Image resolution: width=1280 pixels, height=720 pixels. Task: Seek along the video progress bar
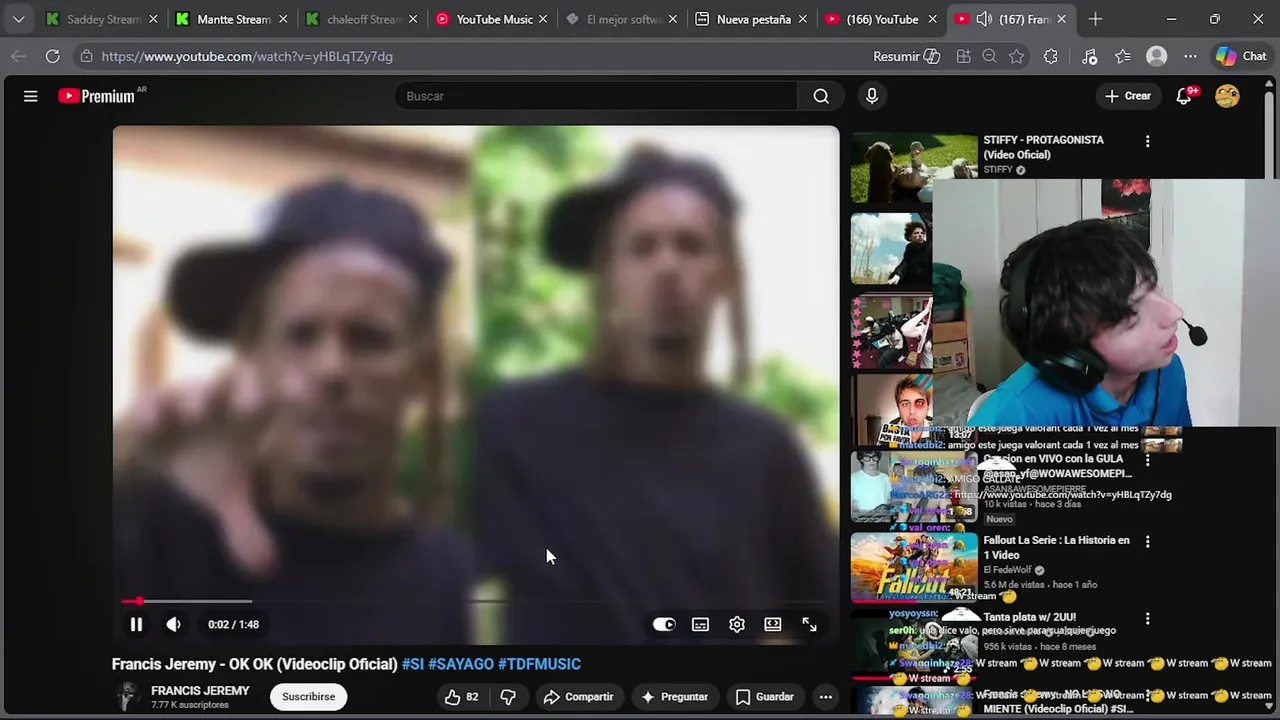tap(476, 601)
